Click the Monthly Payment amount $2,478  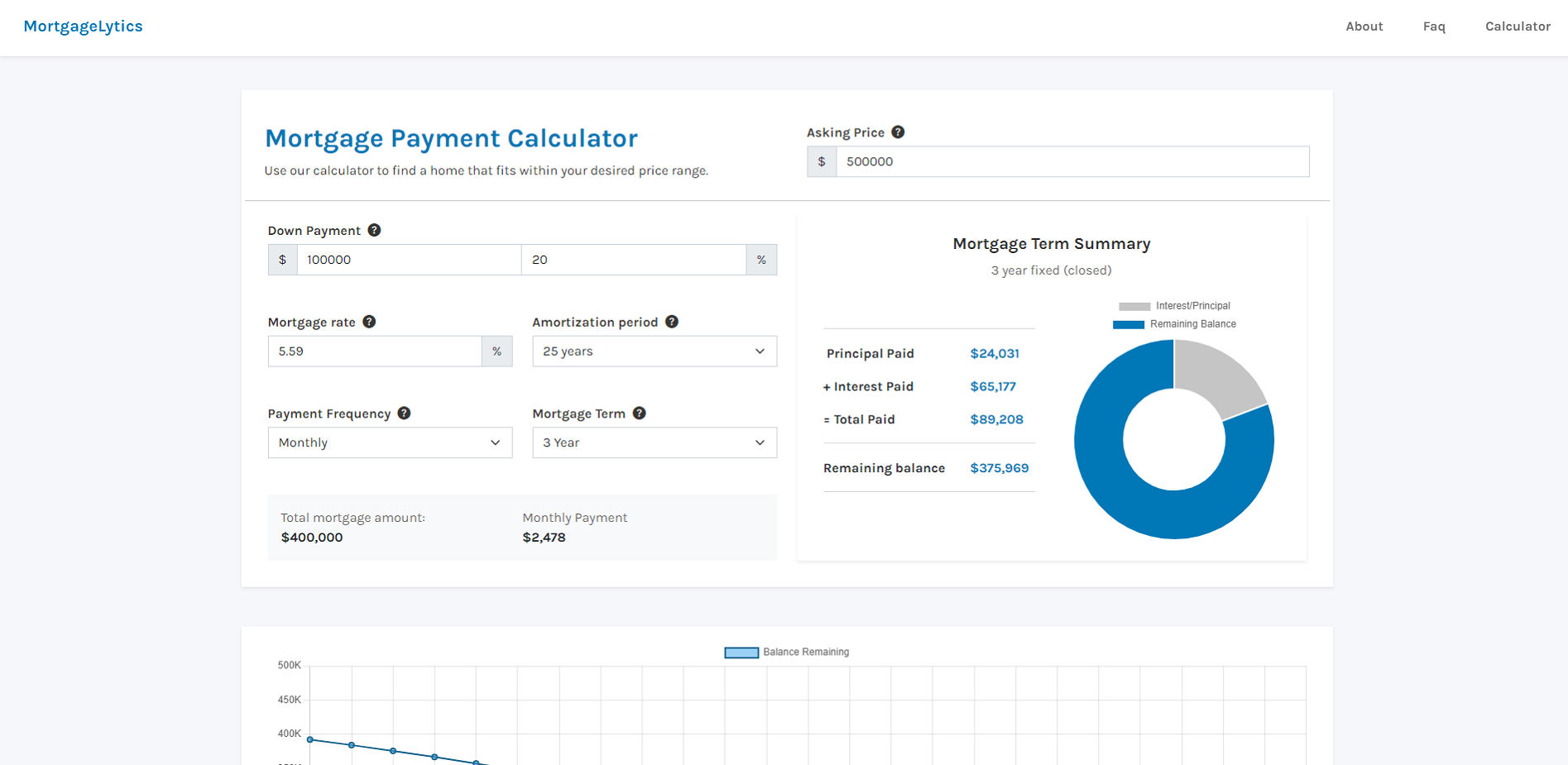pos(544,538)
